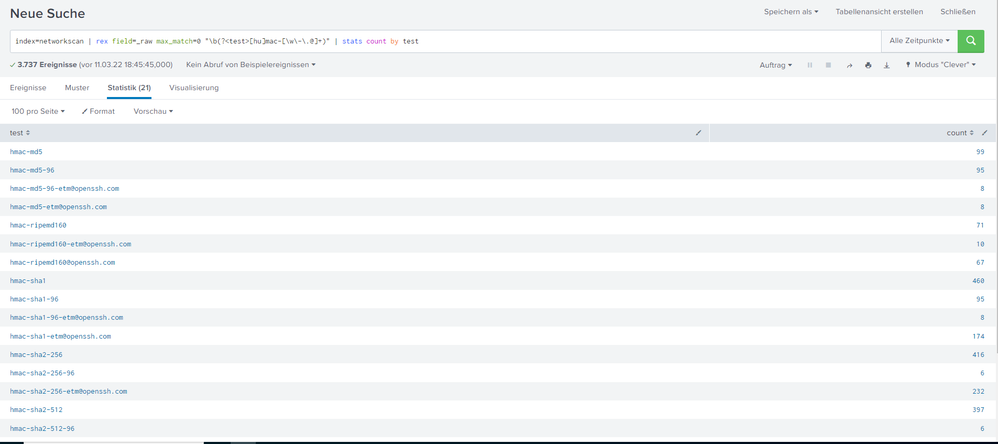Image resolution: width=998 pixels, height=444 pixels.
Task: Share the search job
Action: pos(850,65)
